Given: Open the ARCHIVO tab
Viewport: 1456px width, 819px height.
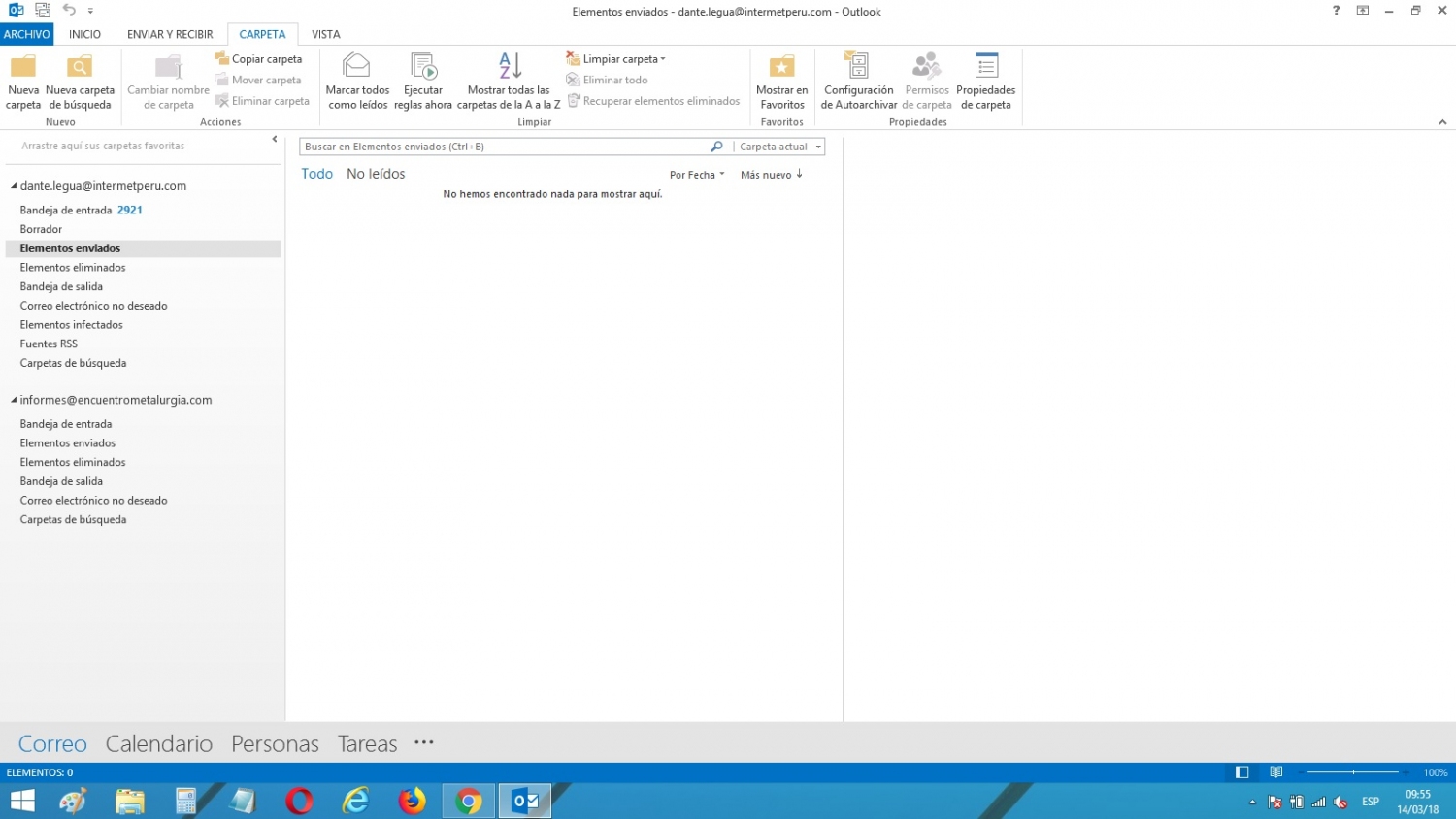Looking at the screenshot, I should point(27,34).
